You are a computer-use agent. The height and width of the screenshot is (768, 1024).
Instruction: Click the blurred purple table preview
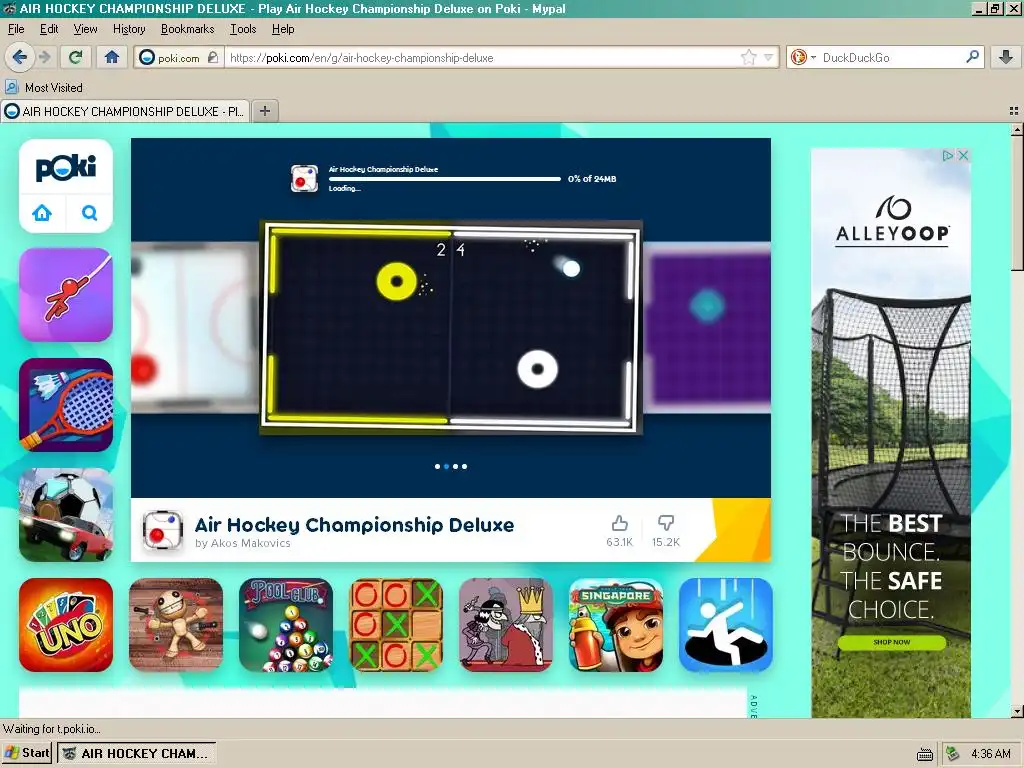pyautogui.click(x=707, y=328)
